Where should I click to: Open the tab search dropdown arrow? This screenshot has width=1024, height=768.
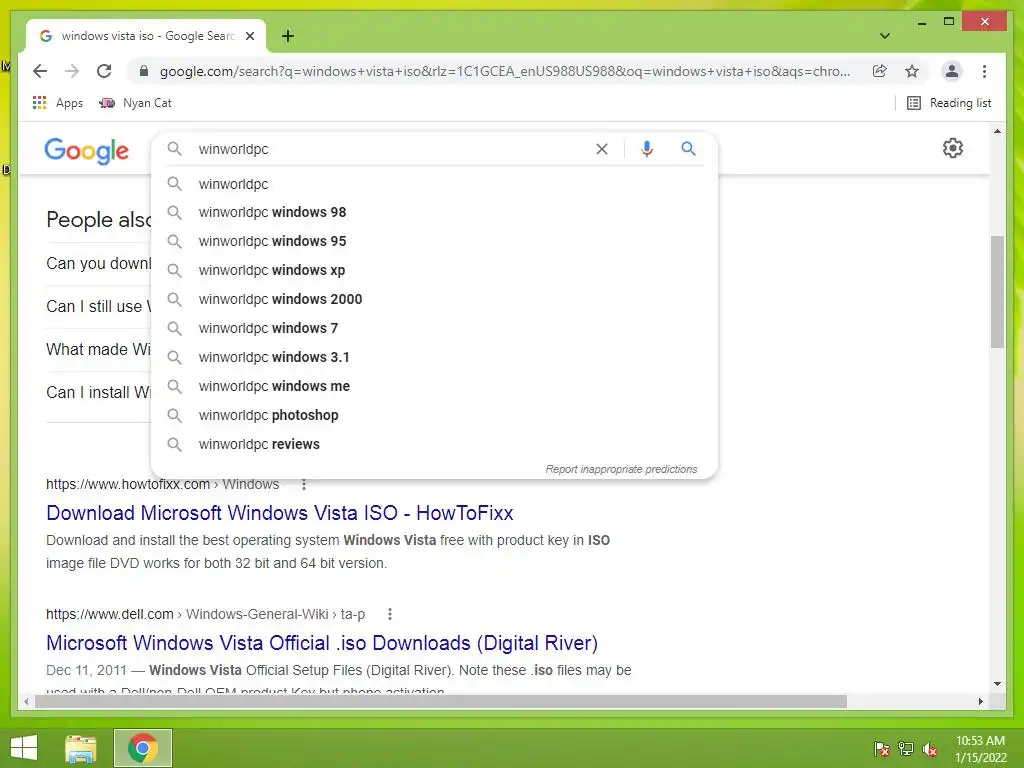click(885, 36)
